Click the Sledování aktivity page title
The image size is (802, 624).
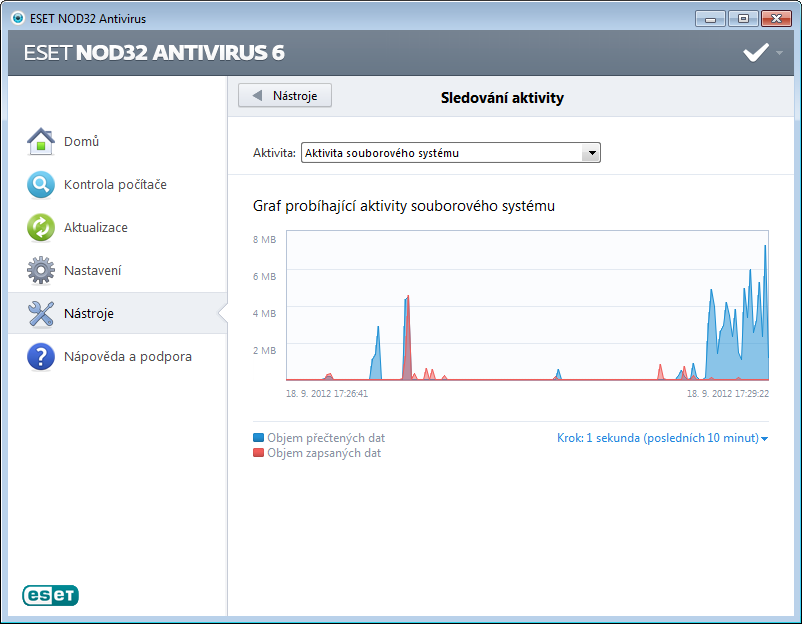point(502,98)
